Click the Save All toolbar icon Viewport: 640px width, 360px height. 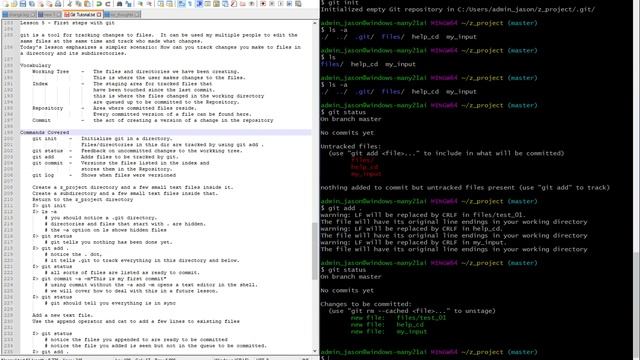pos(32,4)
